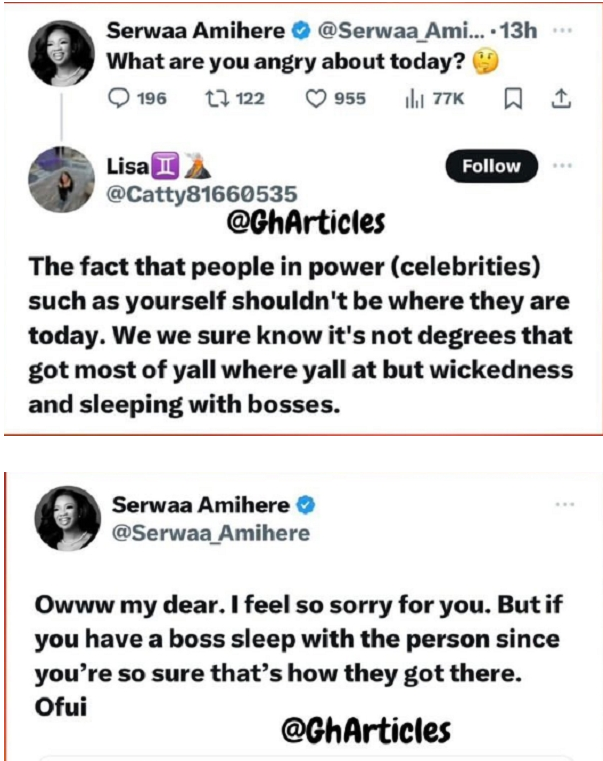Share the top tweet using the share icon
The height and width of the screenshot is (761, 603).
click(561, 98)
